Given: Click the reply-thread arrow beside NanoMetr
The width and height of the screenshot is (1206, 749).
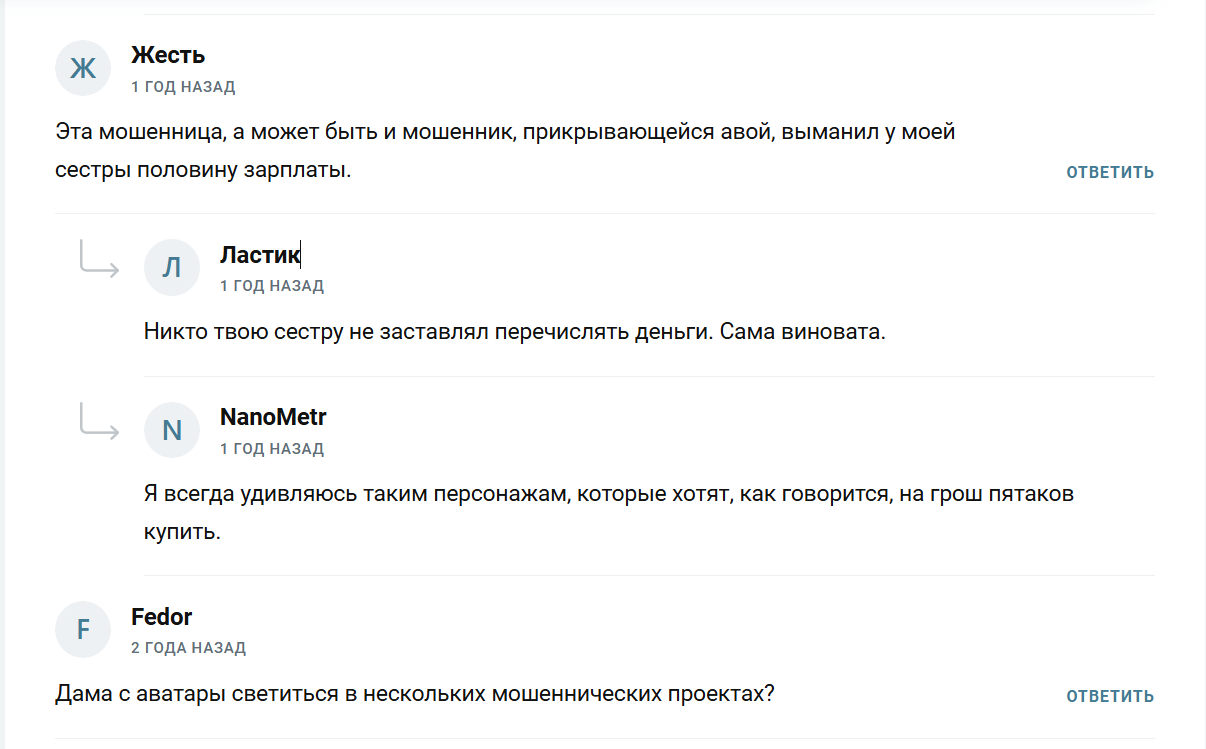Looking at the screenshot, I should [99, 424].
